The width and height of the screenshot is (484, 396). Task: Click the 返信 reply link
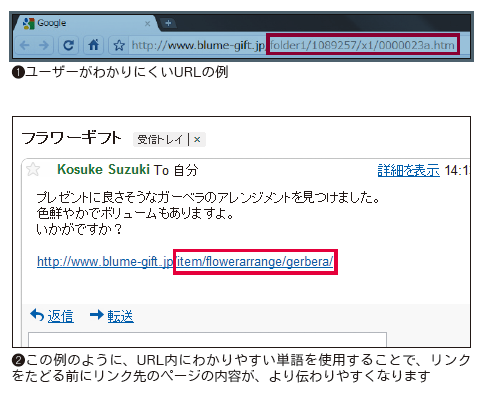click(60, 316)
